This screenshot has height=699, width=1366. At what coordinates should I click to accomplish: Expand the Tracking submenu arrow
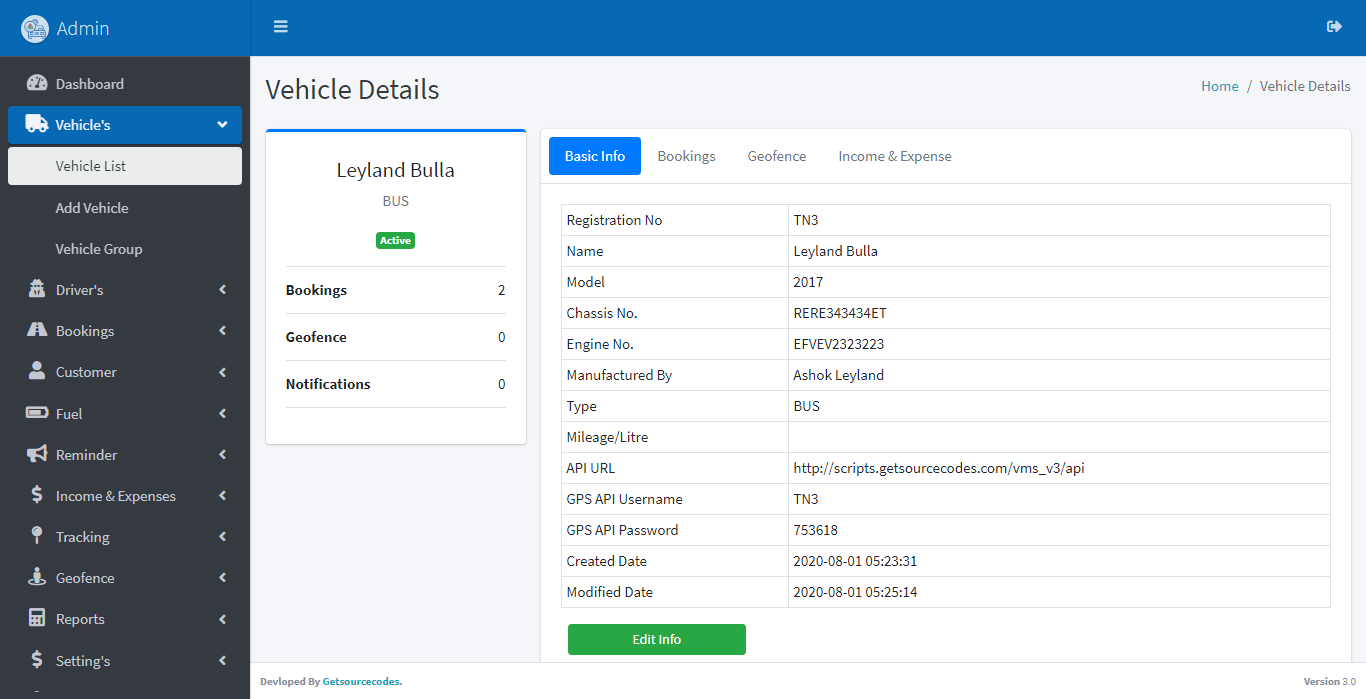[x=222, y=537]
